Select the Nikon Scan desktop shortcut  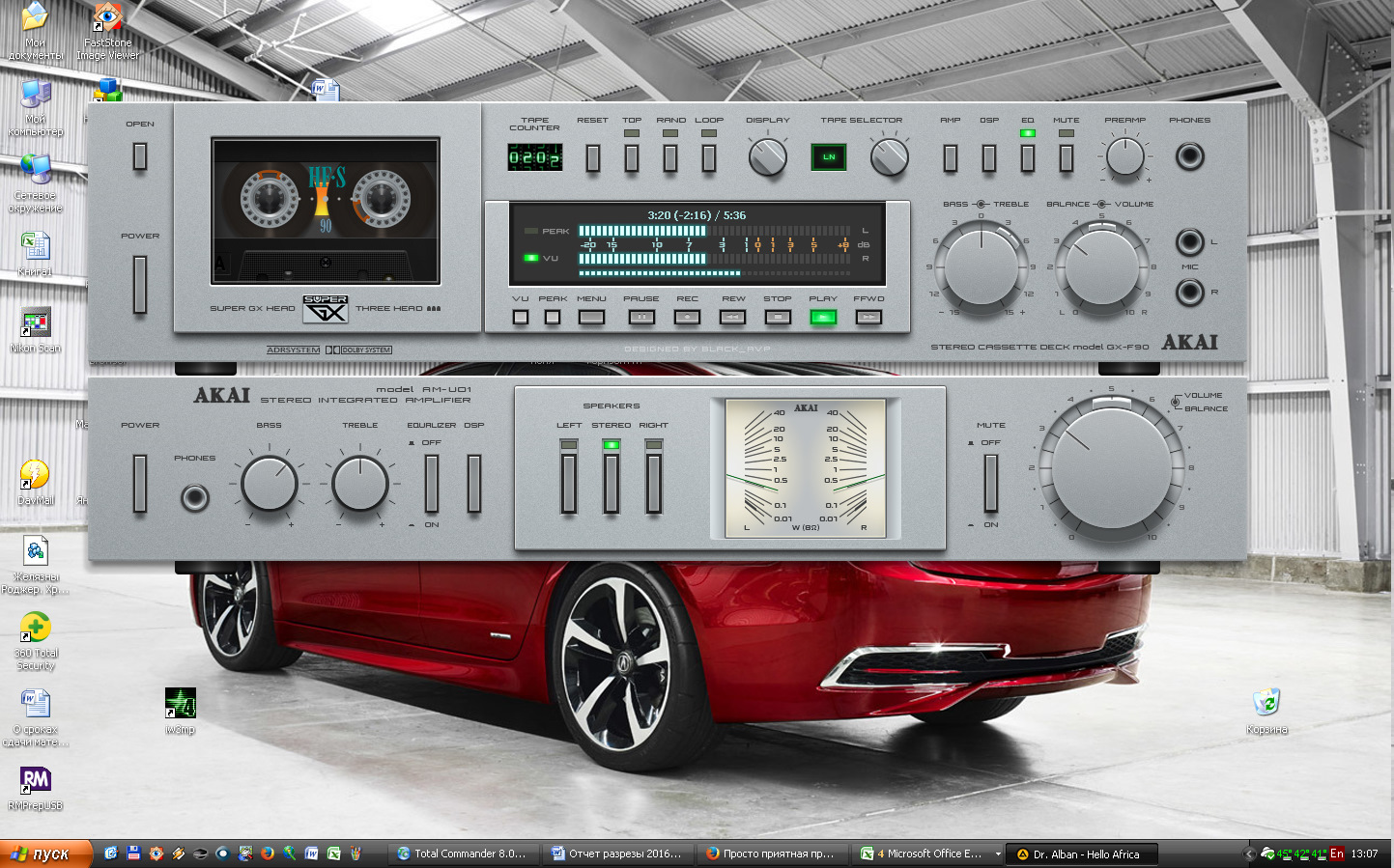pos(36,329)
